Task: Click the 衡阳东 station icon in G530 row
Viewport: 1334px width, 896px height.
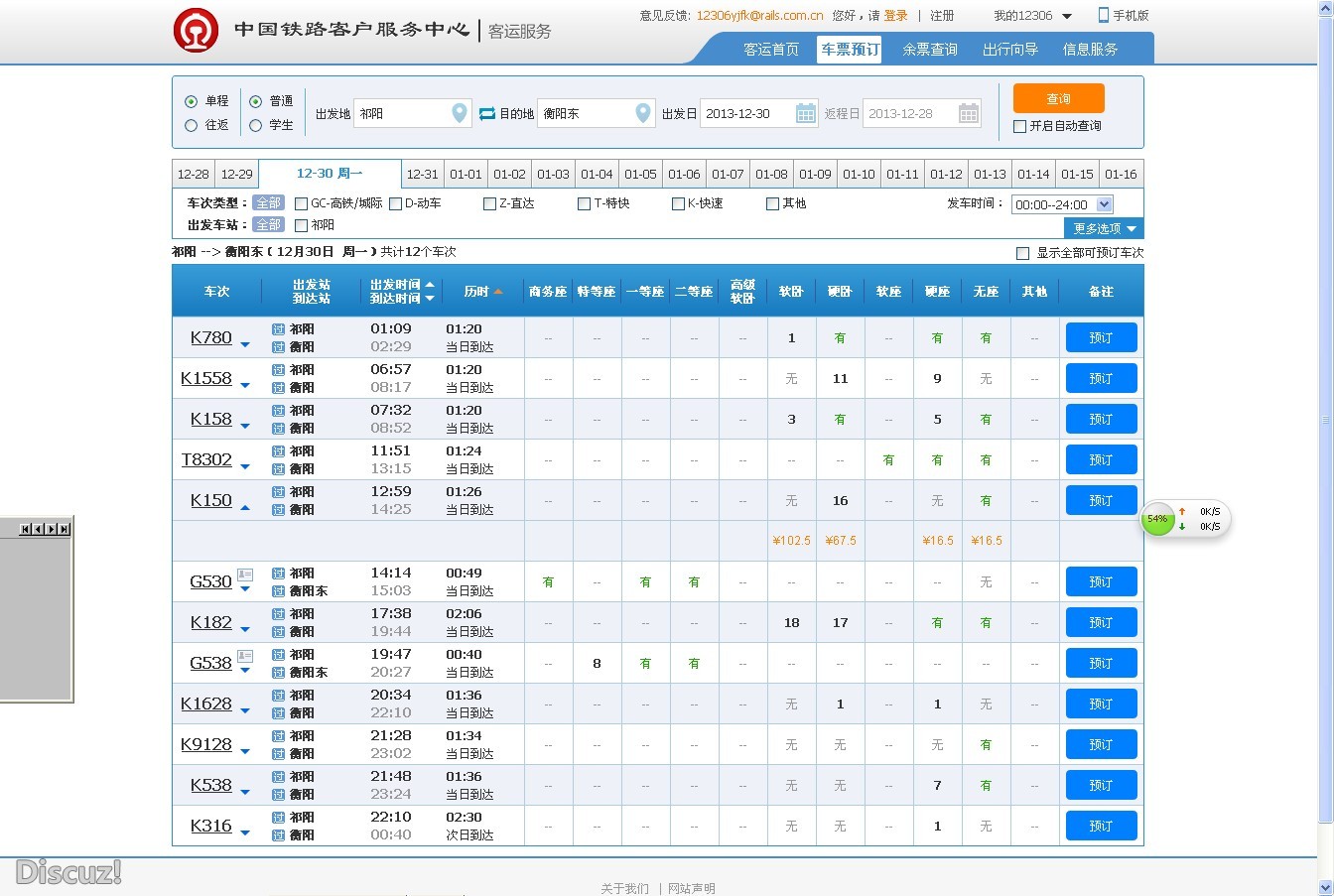Action: [x=278, y=591]
